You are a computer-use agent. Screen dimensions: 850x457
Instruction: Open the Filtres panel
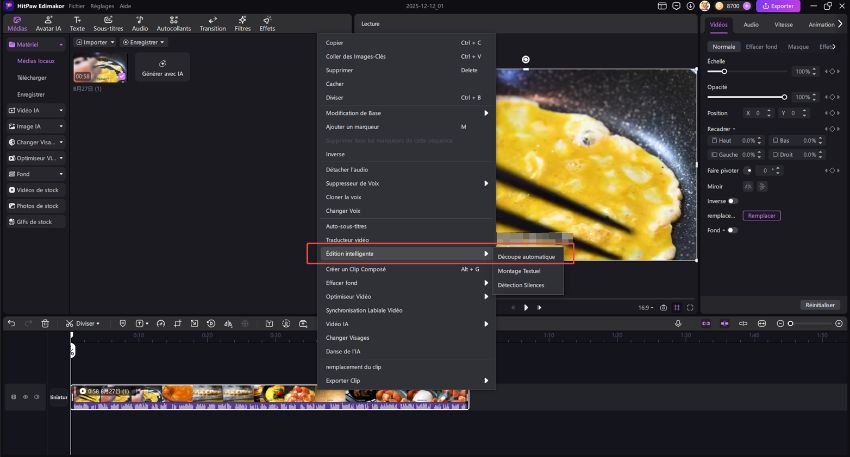tap(242, 24)
